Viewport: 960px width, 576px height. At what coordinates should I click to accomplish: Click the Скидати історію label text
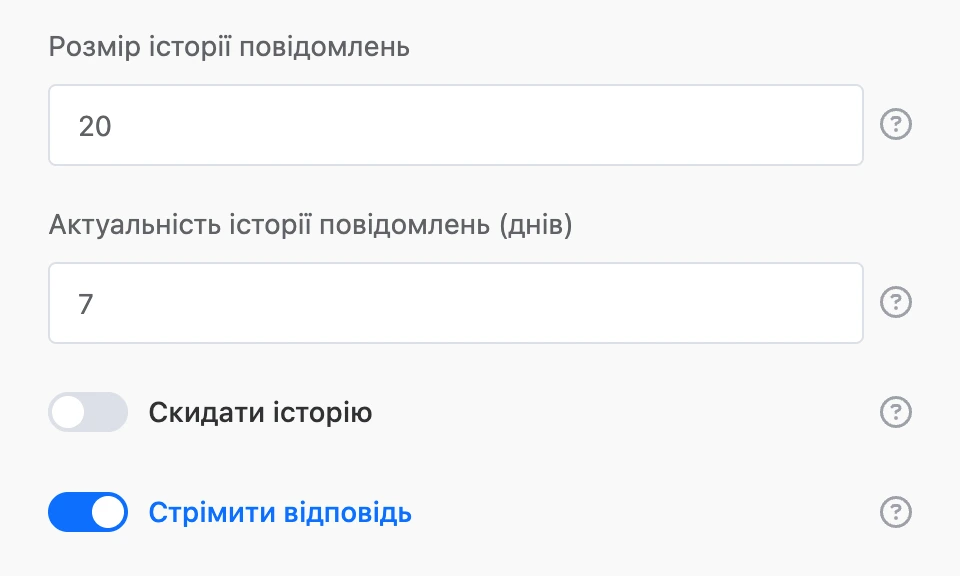point(260,413)
